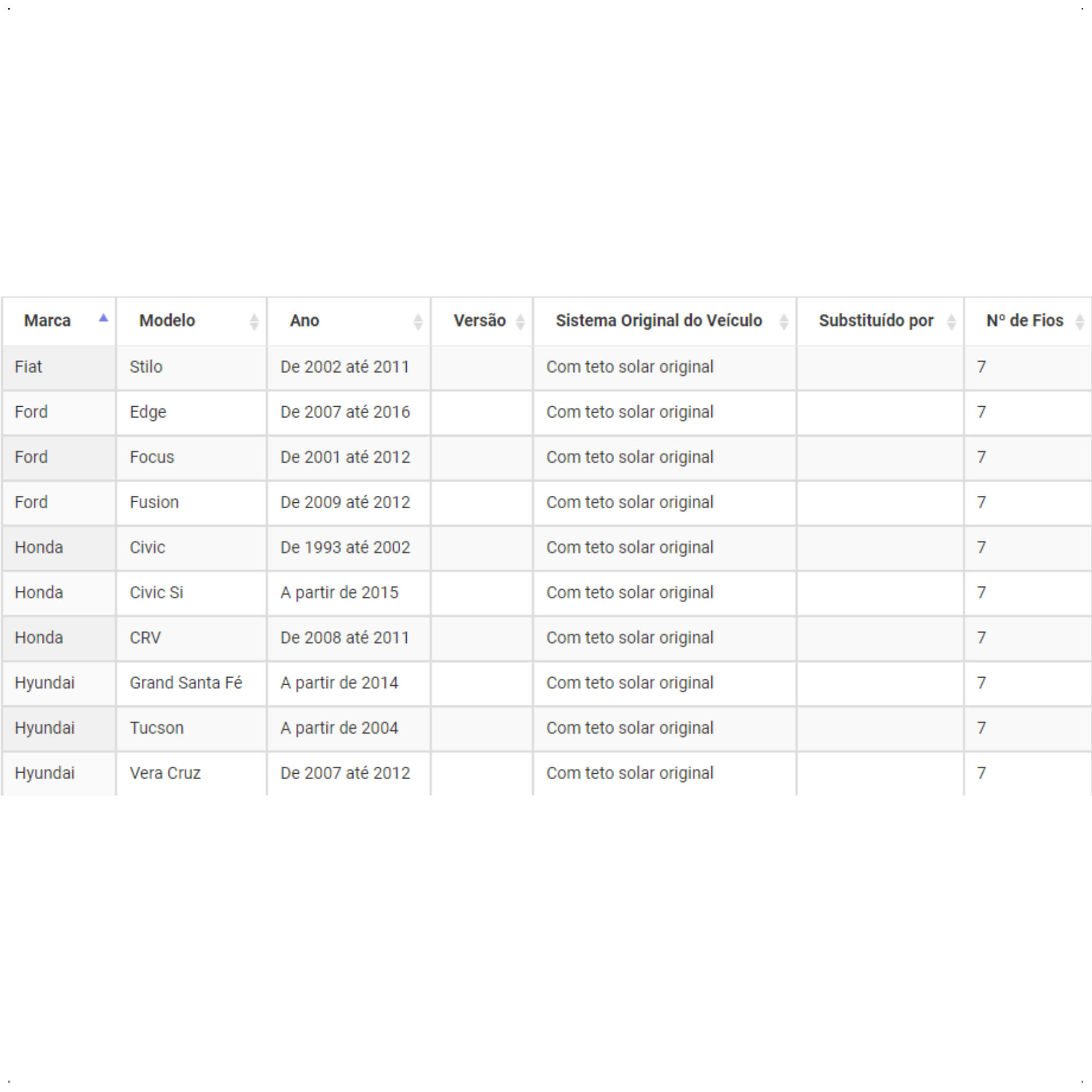Click the Ford Focus year cell
This screenshot has width=1092, height=1092.
point(349,457)
